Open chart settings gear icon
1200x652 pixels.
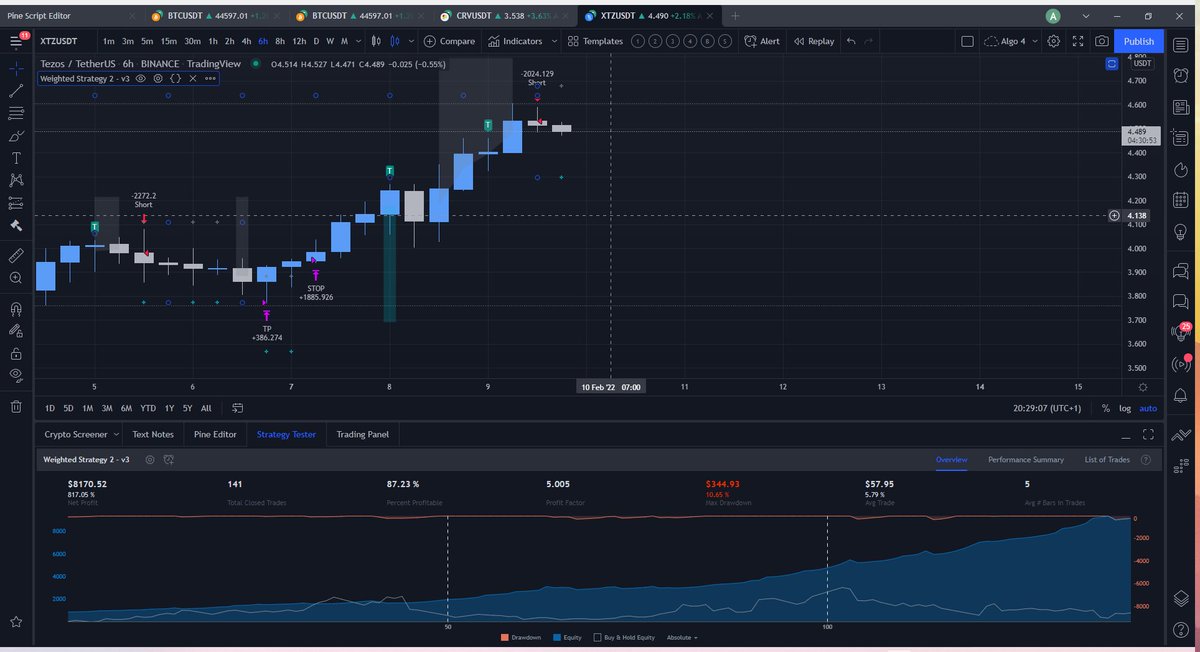point(1054,41)
